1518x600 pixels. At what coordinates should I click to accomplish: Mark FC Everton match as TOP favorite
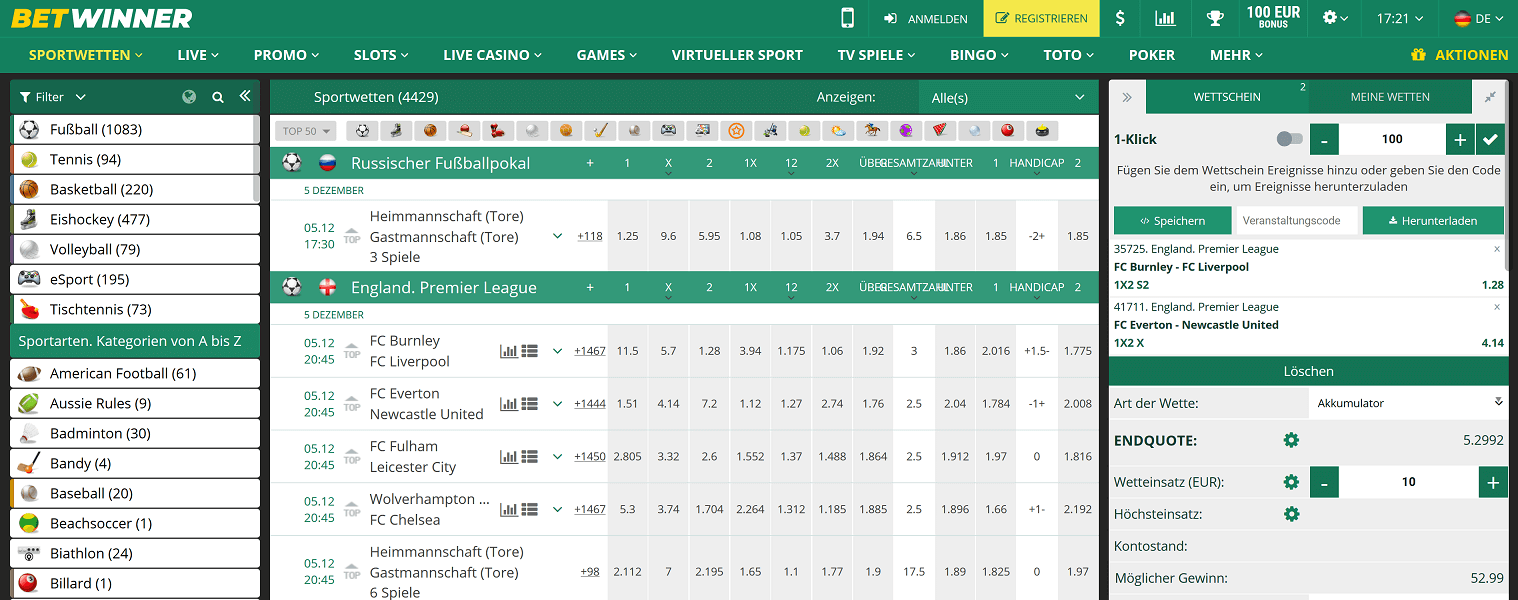[352, 404]
